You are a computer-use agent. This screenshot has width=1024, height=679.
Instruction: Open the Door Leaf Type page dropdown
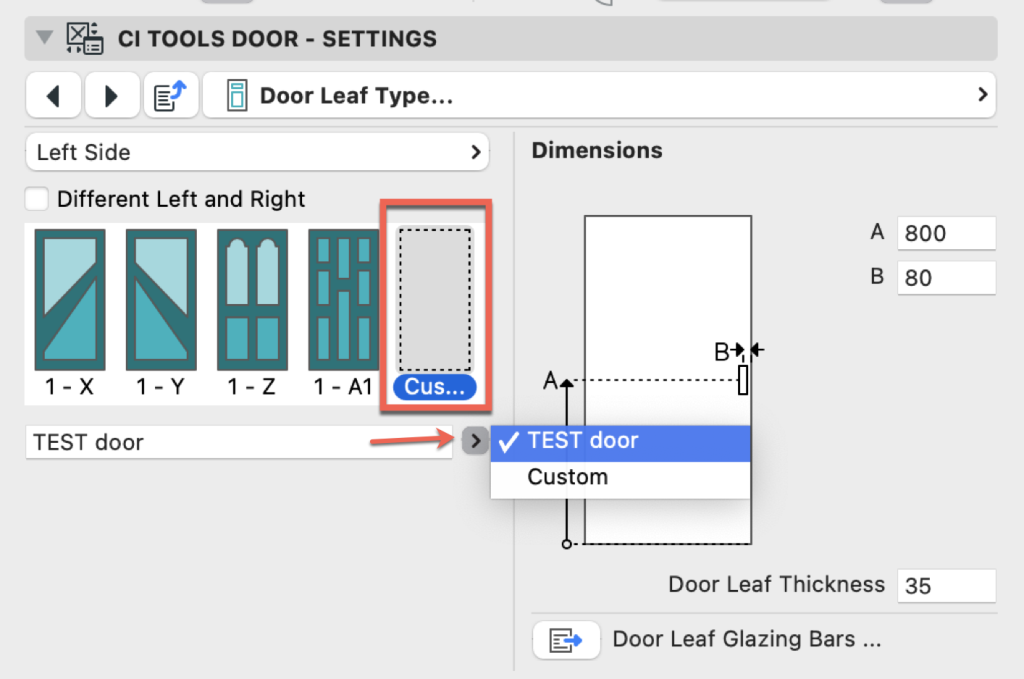[600, 95]
